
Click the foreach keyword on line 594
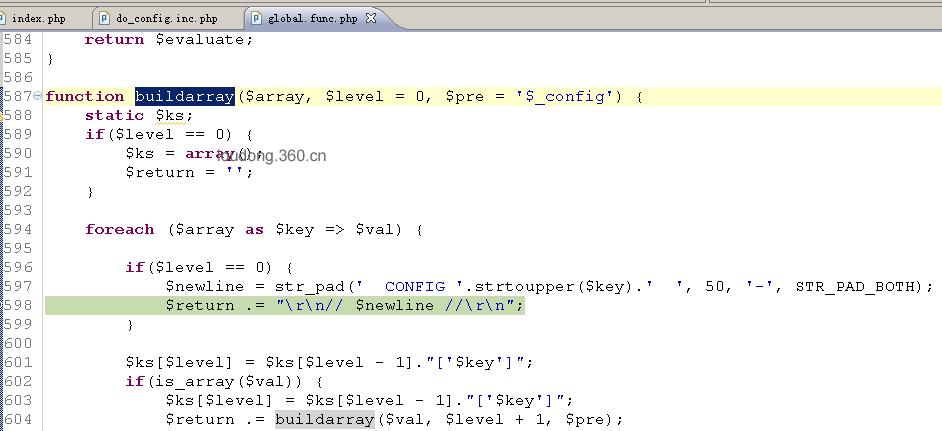(x=120, y=230)
